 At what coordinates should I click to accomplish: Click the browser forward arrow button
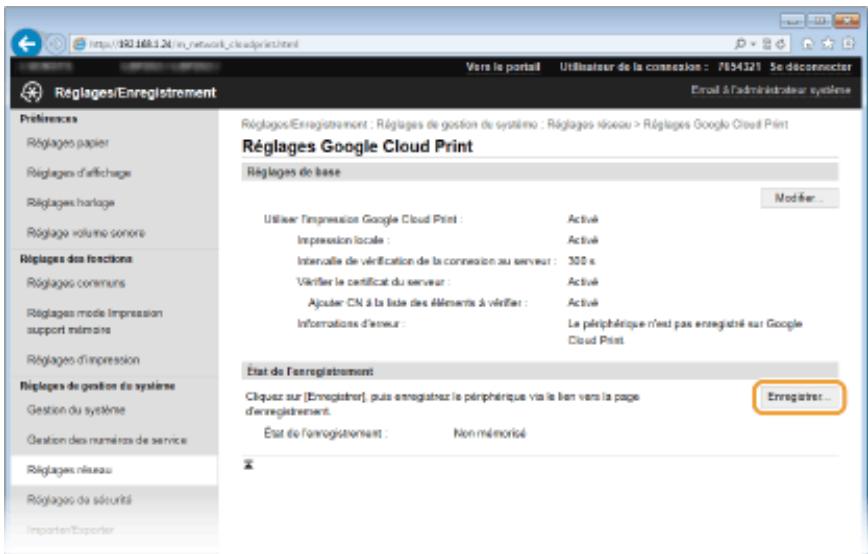tap(55, 43)
